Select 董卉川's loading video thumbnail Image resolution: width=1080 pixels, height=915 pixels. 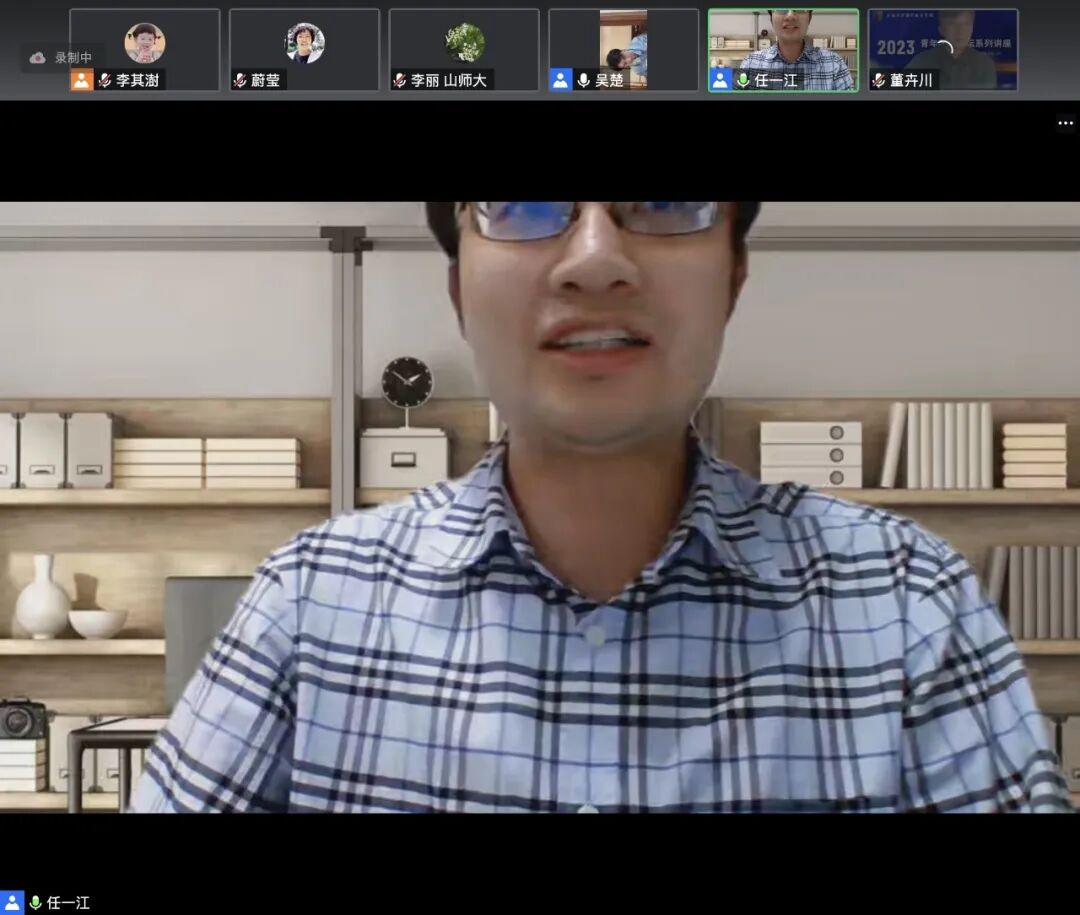(943, 44)
